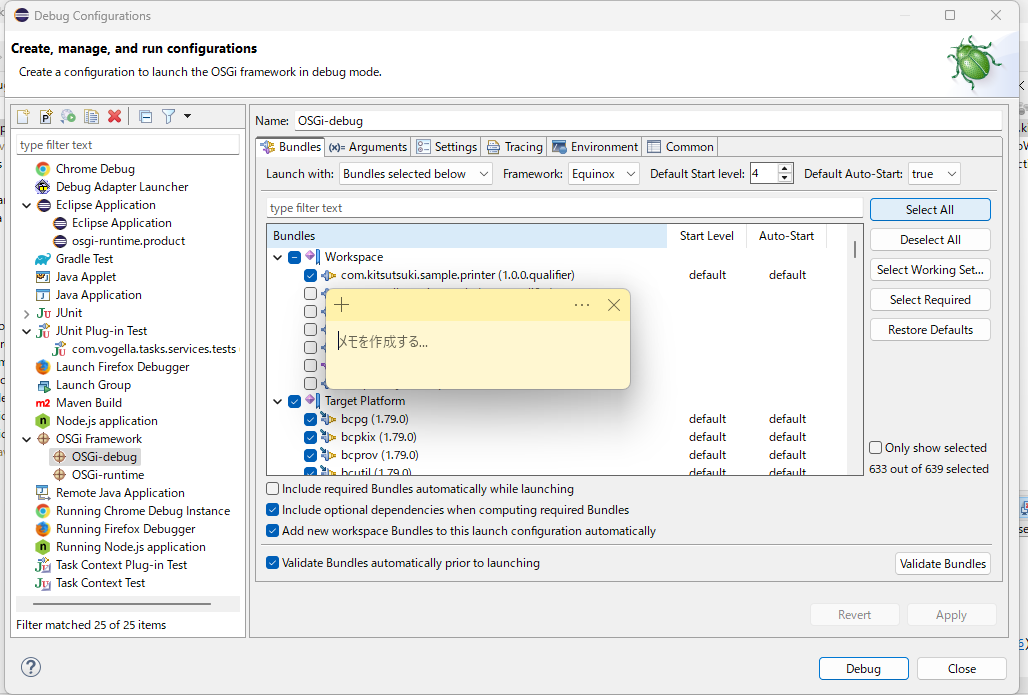Open the Common tab

click(x=681, y=147)
